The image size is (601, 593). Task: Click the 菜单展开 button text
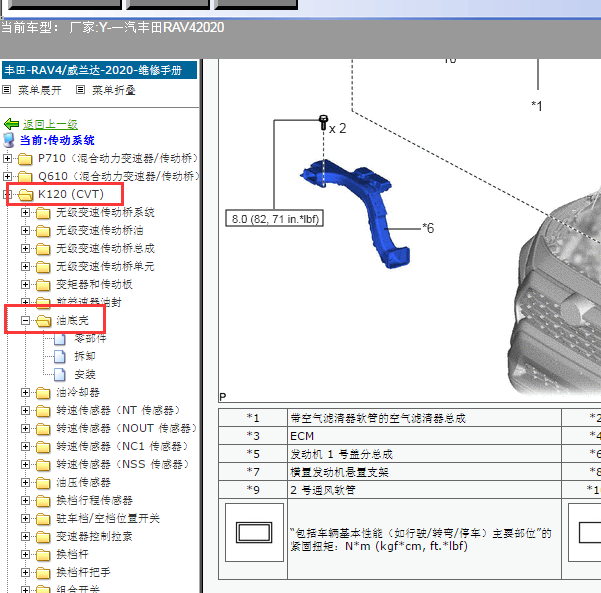(x=40, y=90)
